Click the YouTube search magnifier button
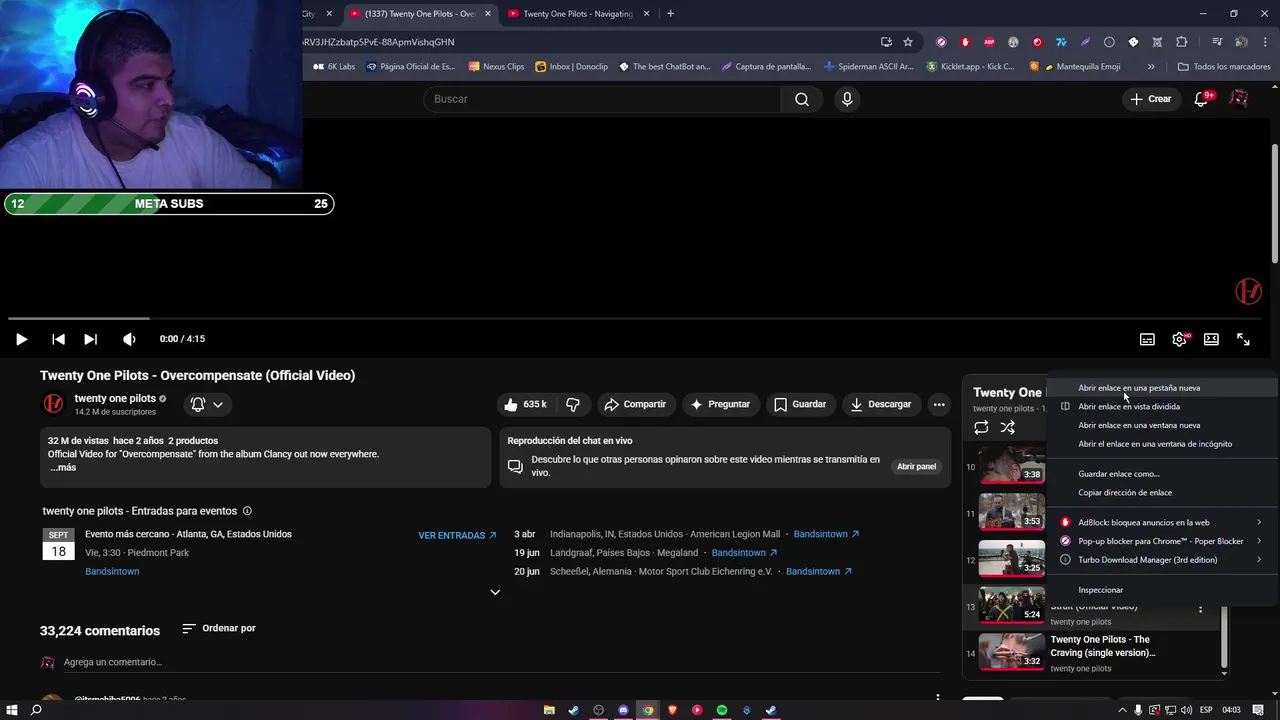This screenshot has height=720, width=1280. pyautogui.click(x=802, y=99)
